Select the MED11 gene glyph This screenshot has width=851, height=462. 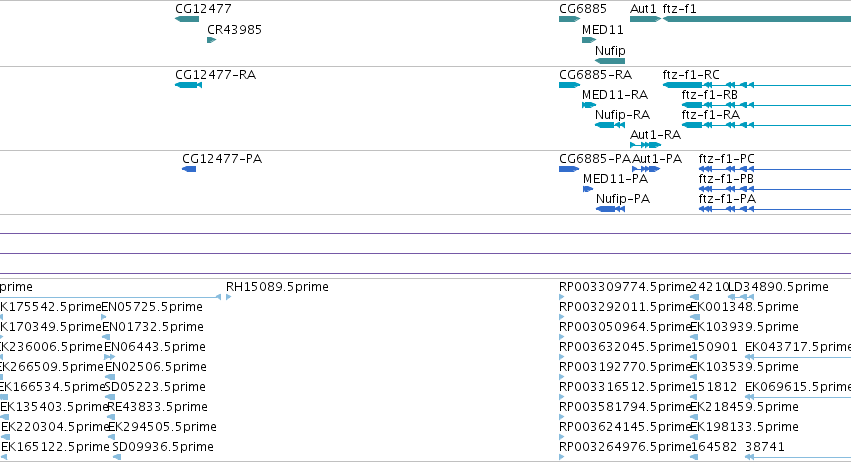pyautogui.click(x=589, y=40)
